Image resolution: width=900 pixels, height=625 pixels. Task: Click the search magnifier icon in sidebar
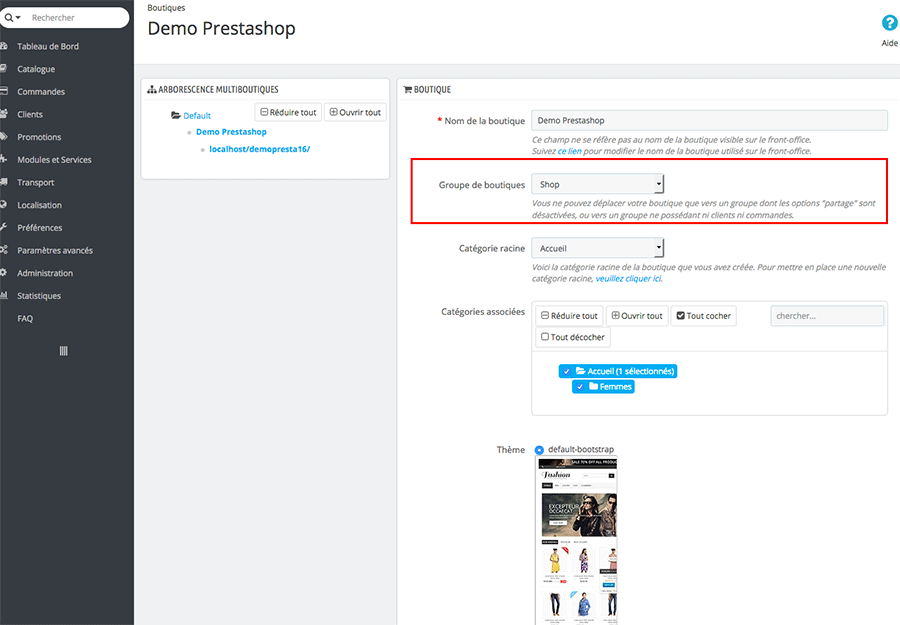pyautogui.click(x=9, y=18)
